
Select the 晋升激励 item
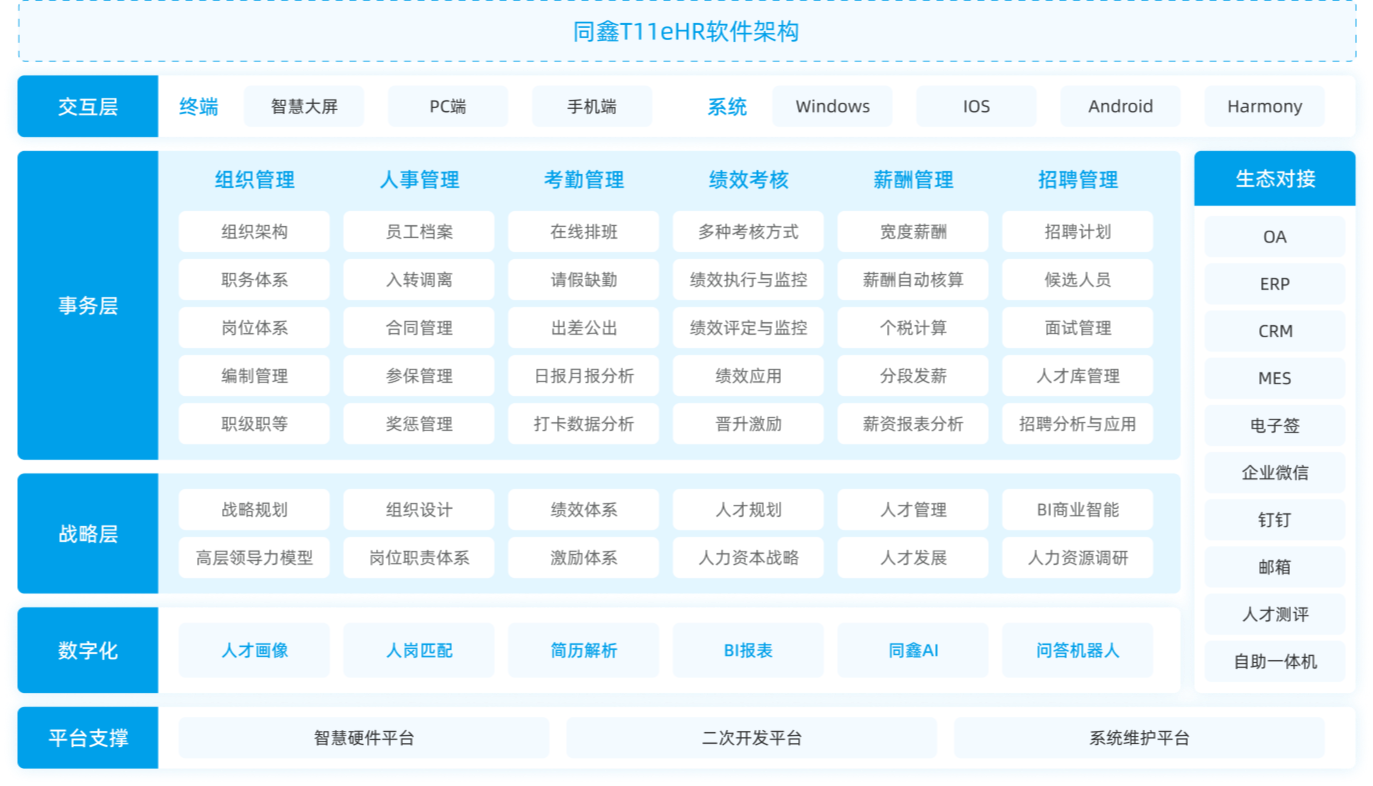tap(748, 423)
